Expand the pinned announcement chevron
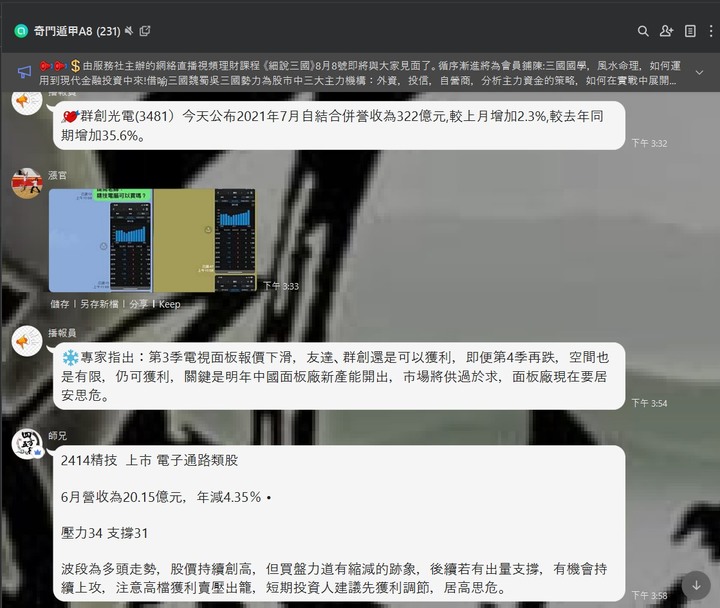This screenshot has height=608, width=720. [x=699, y=73]
